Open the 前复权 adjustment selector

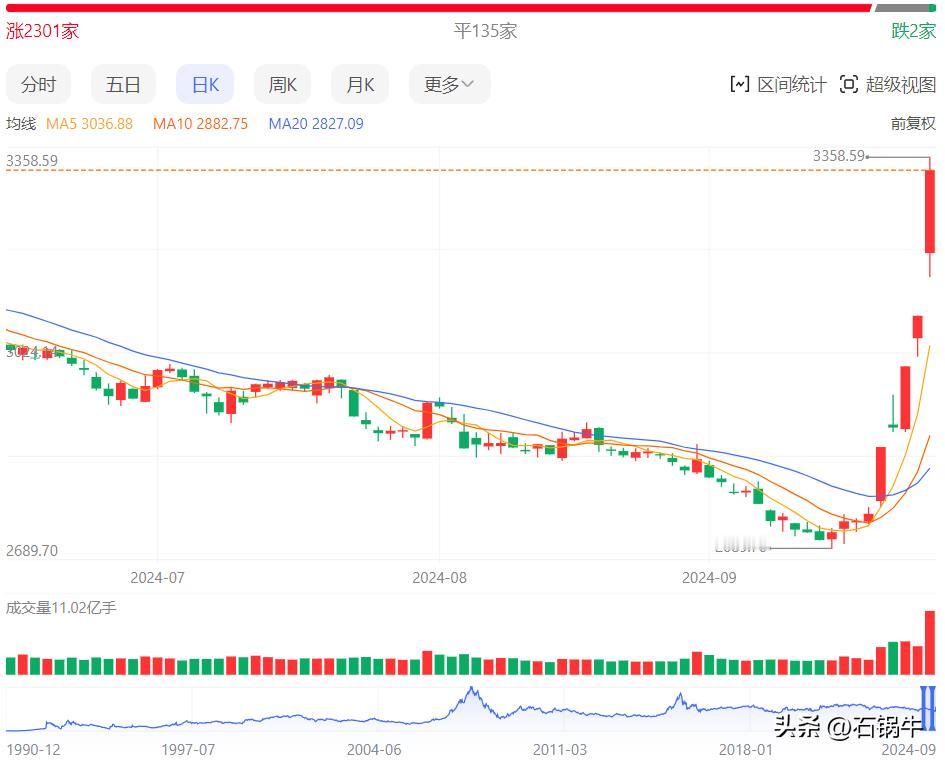(913, 124)
